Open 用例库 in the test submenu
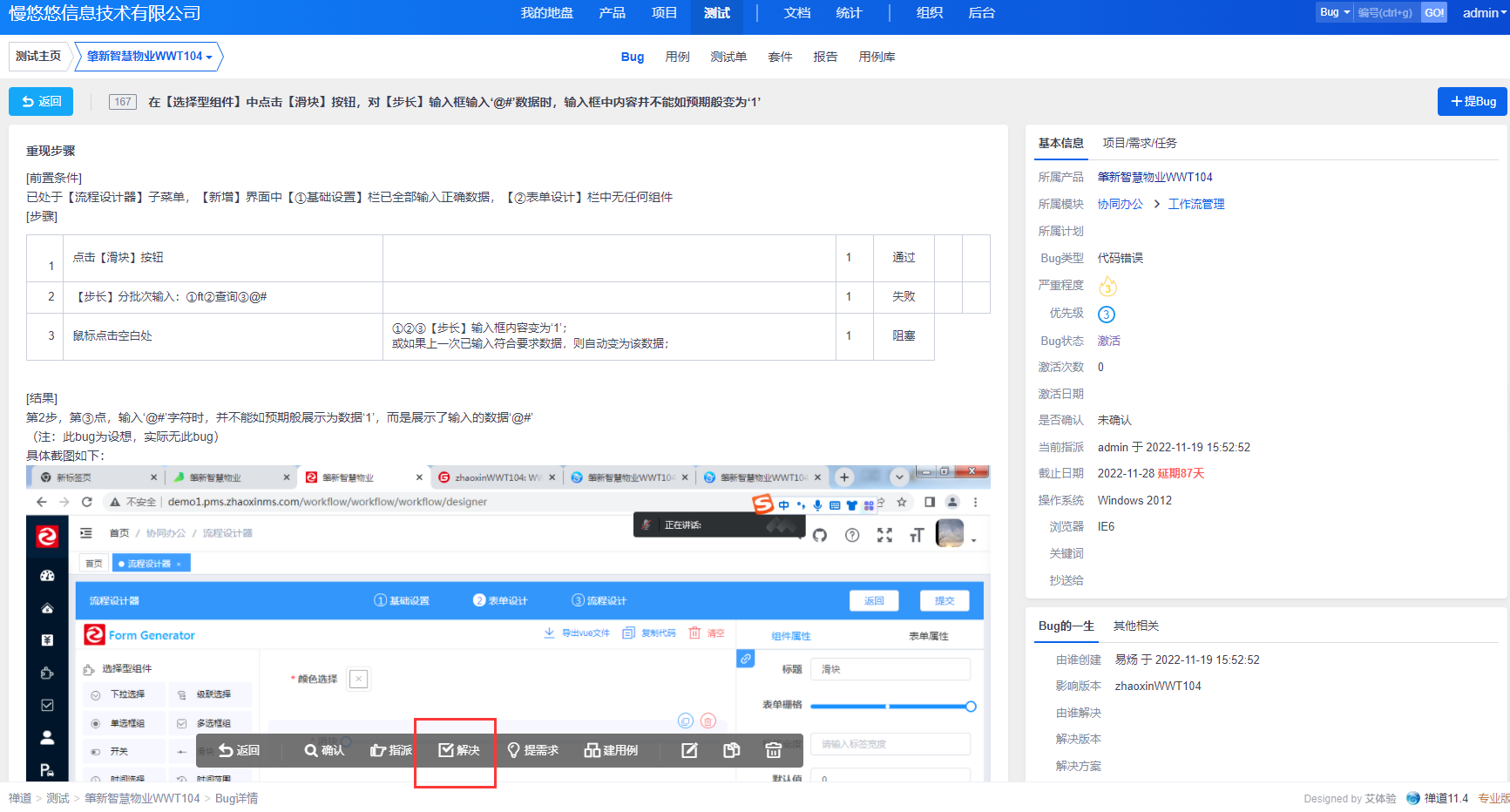The height and width of the screenshot is (812, 1510). (876, 57)
